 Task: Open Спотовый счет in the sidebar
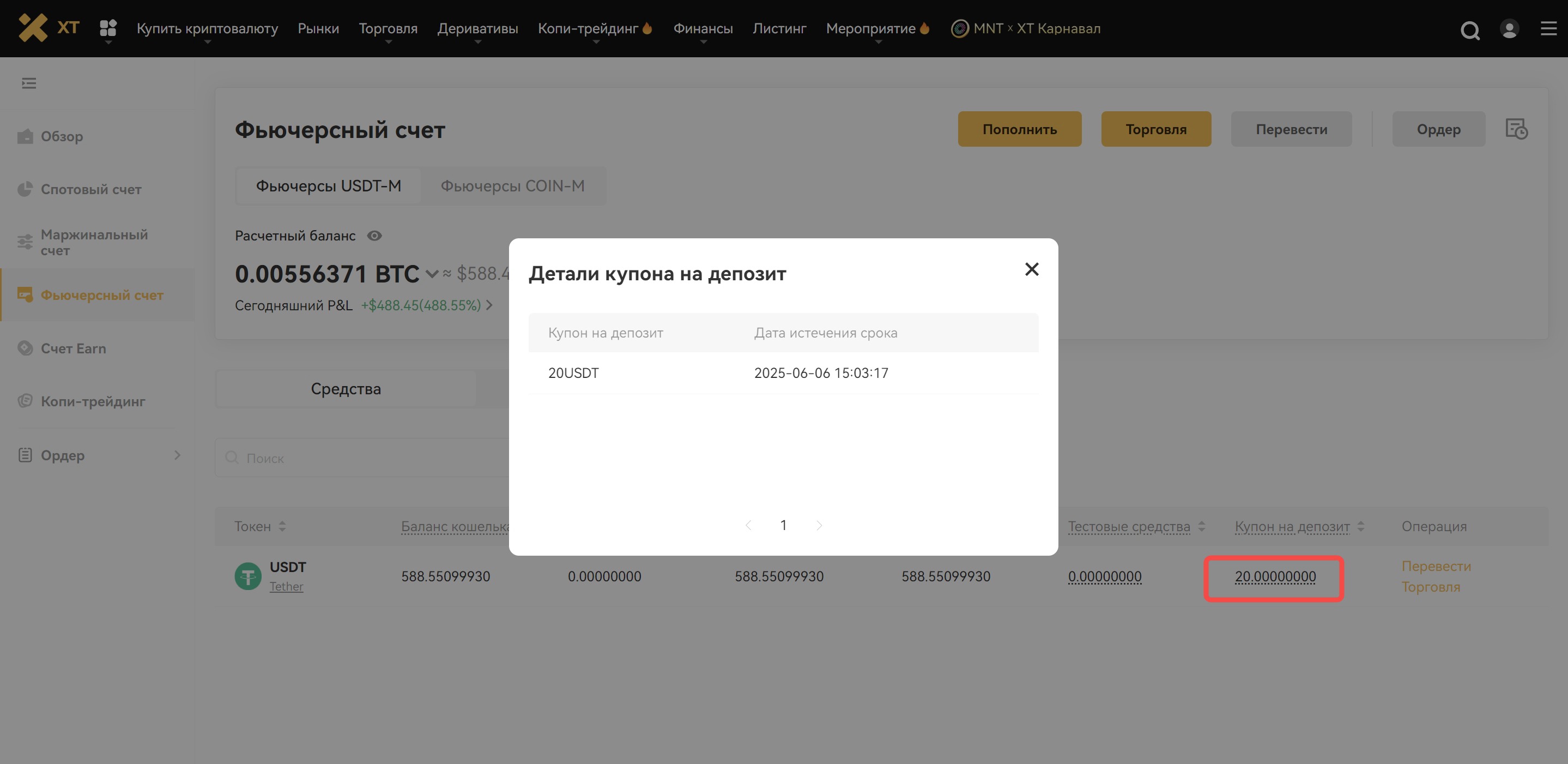point(90,189)
